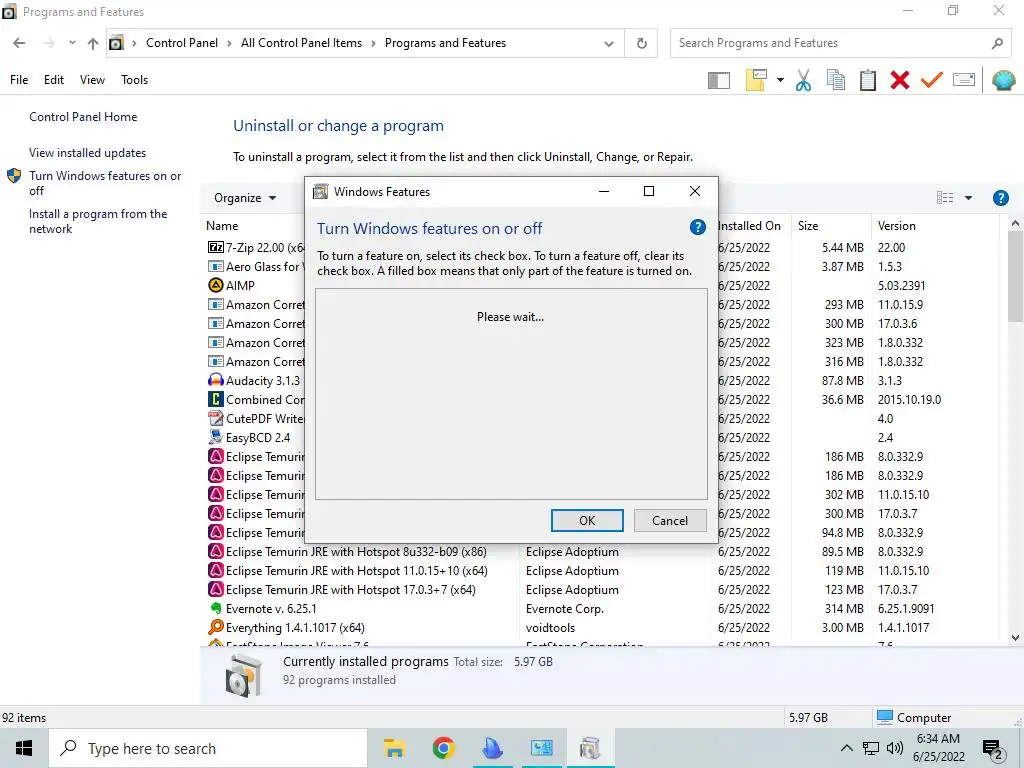The image size is (1024, 768).
Task: Click Control Panel in the breadcrumb
Action: click(x=182, y=43)
